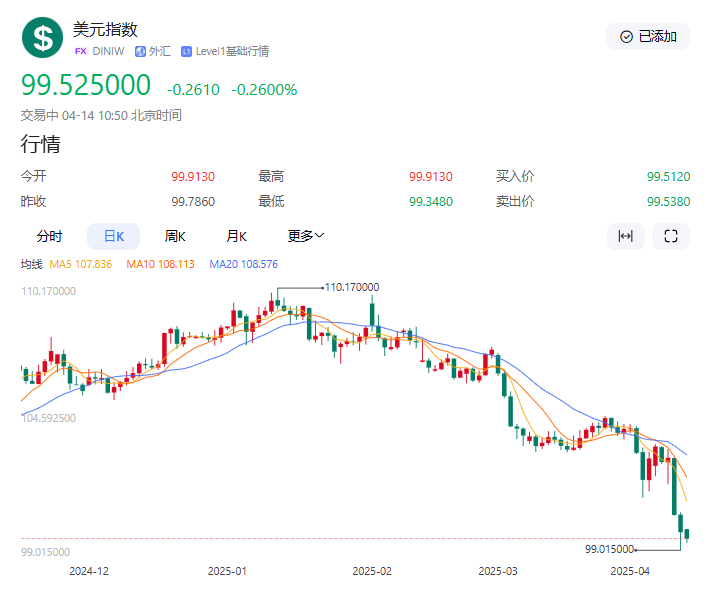Screen dimensions: 704x592
Task: Click the 最低 value 99.3480
Action: 431,202
